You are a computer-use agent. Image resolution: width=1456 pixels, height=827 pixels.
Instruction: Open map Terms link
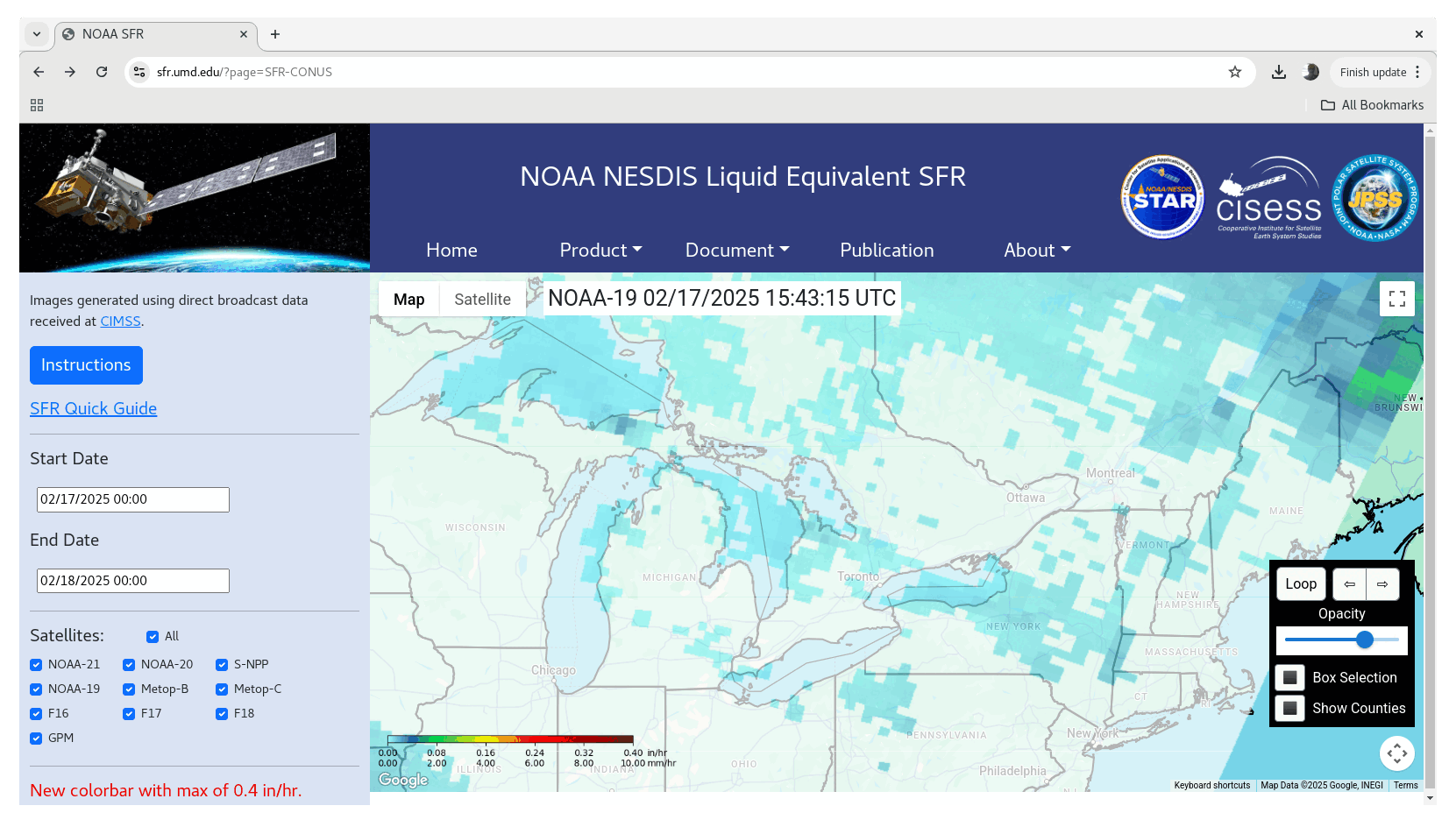pos(1405,785)
